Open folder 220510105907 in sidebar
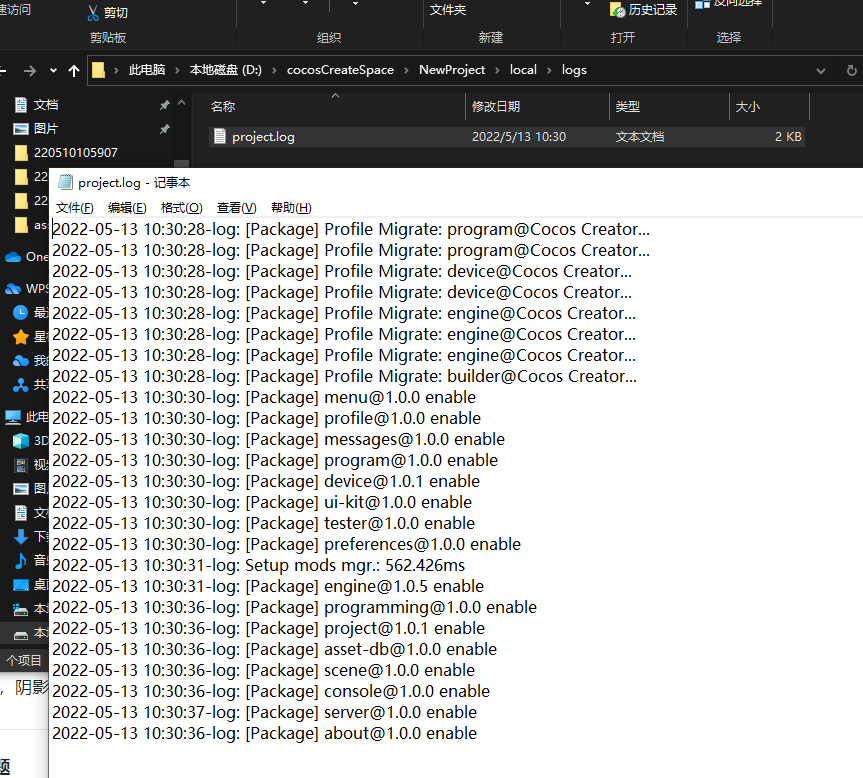The height and width of the screenshot is (778, 863). coord(75,152)
